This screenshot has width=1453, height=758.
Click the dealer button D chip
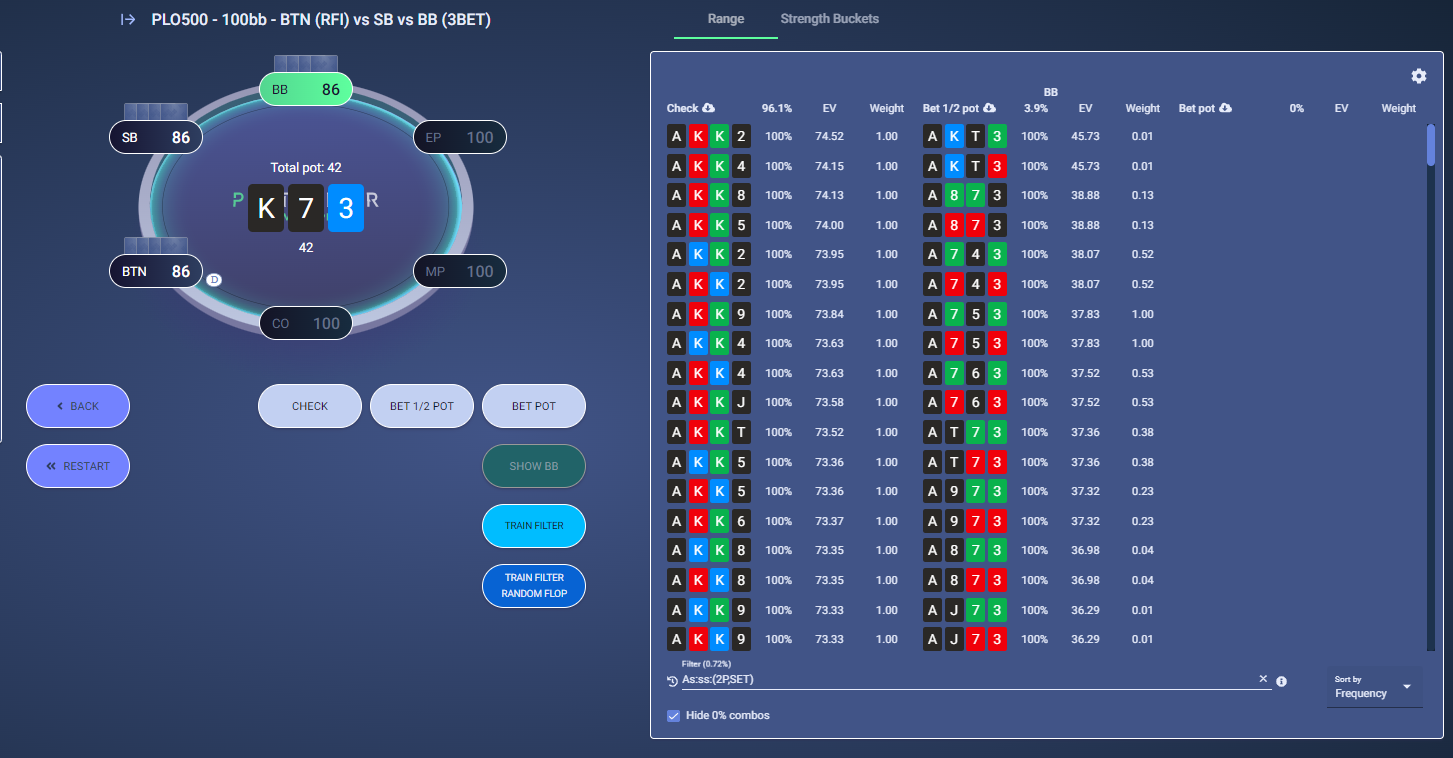click(x=213, y=280)
